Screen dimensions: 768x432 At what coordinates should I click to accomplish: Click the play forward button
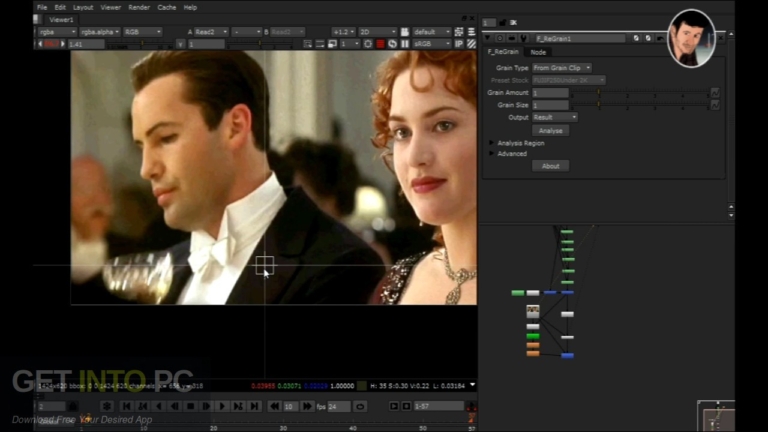tap(222, 406)
